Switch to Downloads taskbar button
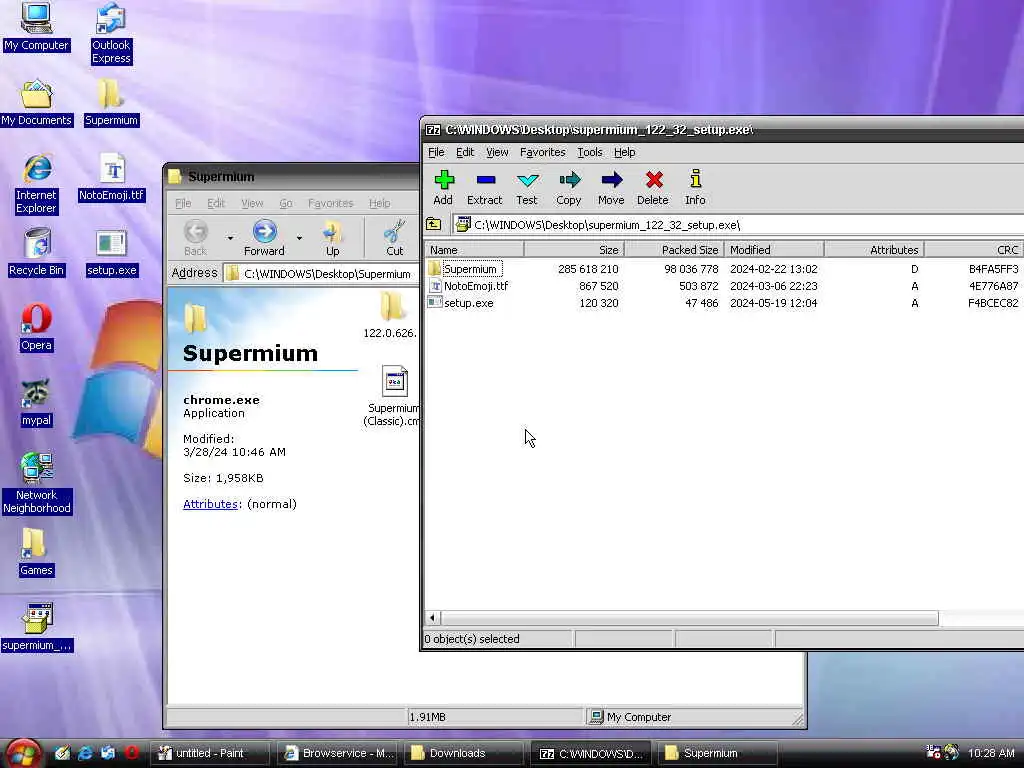 coord(462,754)
